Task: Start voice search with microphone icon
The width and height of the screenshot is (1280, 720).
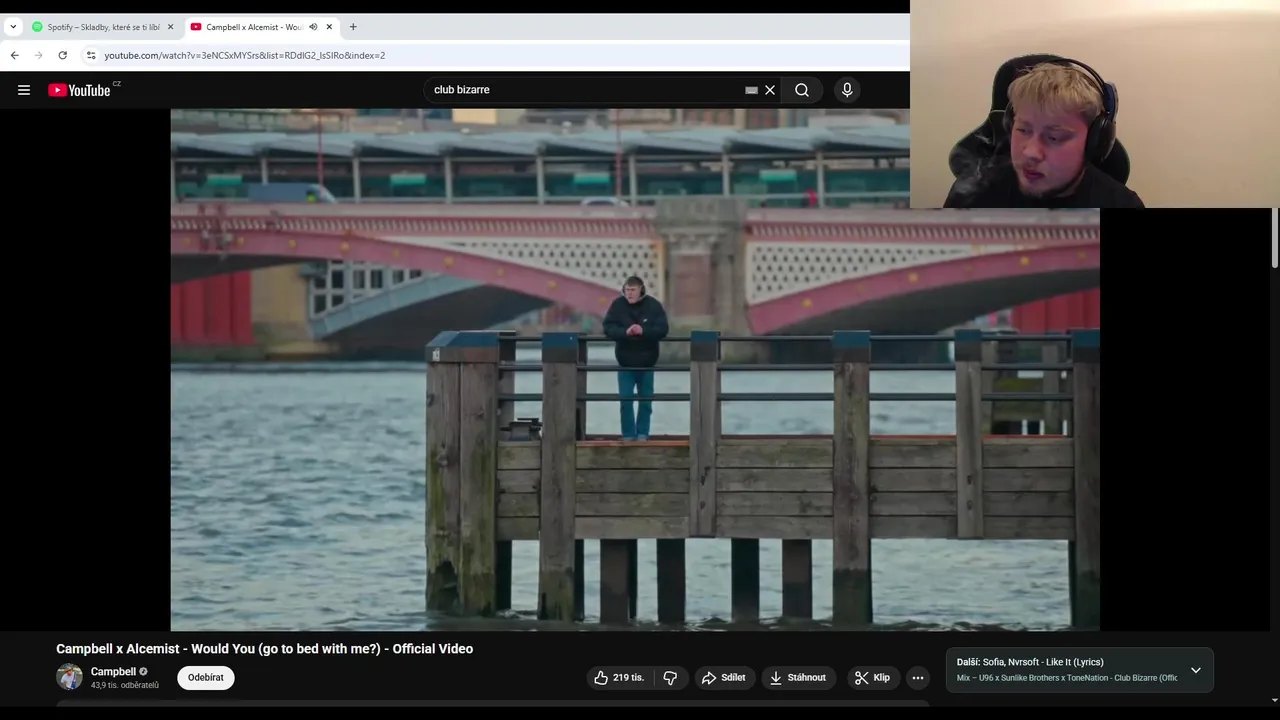Action: pyautogui.click(x=847, y=90)
